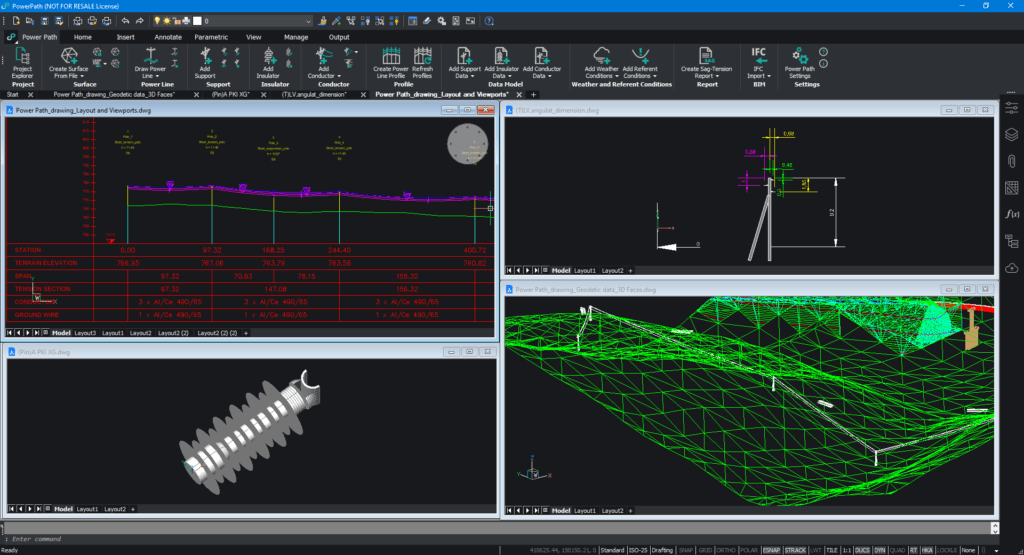Select Layout3 tab in Layout and Viewports window
Image resolution: width=1024 pixels, height=555 pixels.
pyautogui.click(x=85, y=333)
